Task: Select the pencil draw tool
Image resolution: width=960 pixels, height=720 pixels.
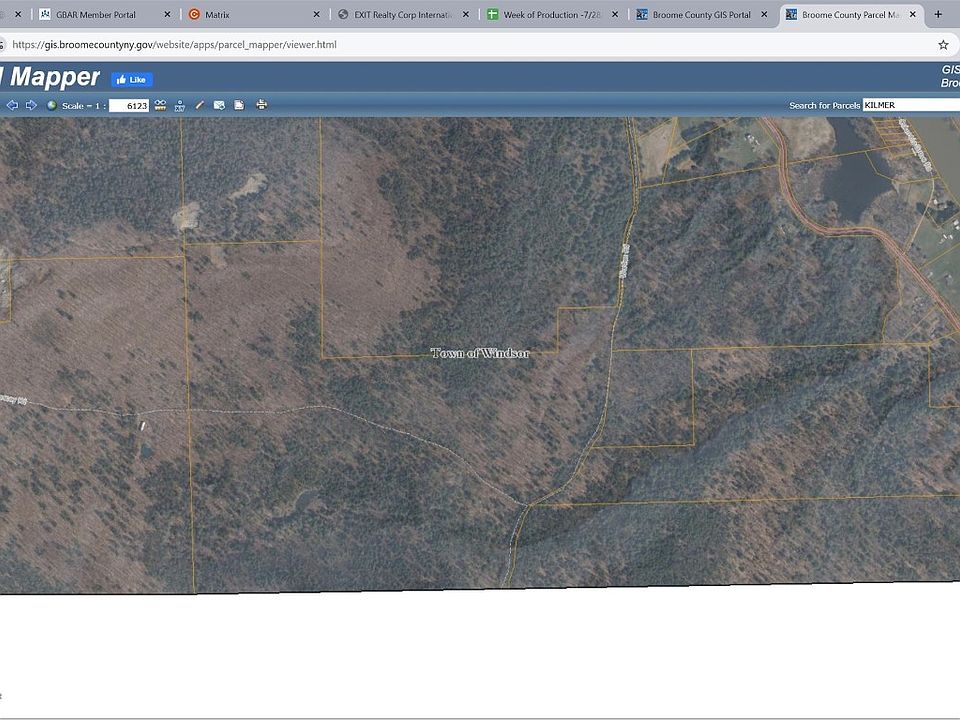Action: [x=200, y=105]
